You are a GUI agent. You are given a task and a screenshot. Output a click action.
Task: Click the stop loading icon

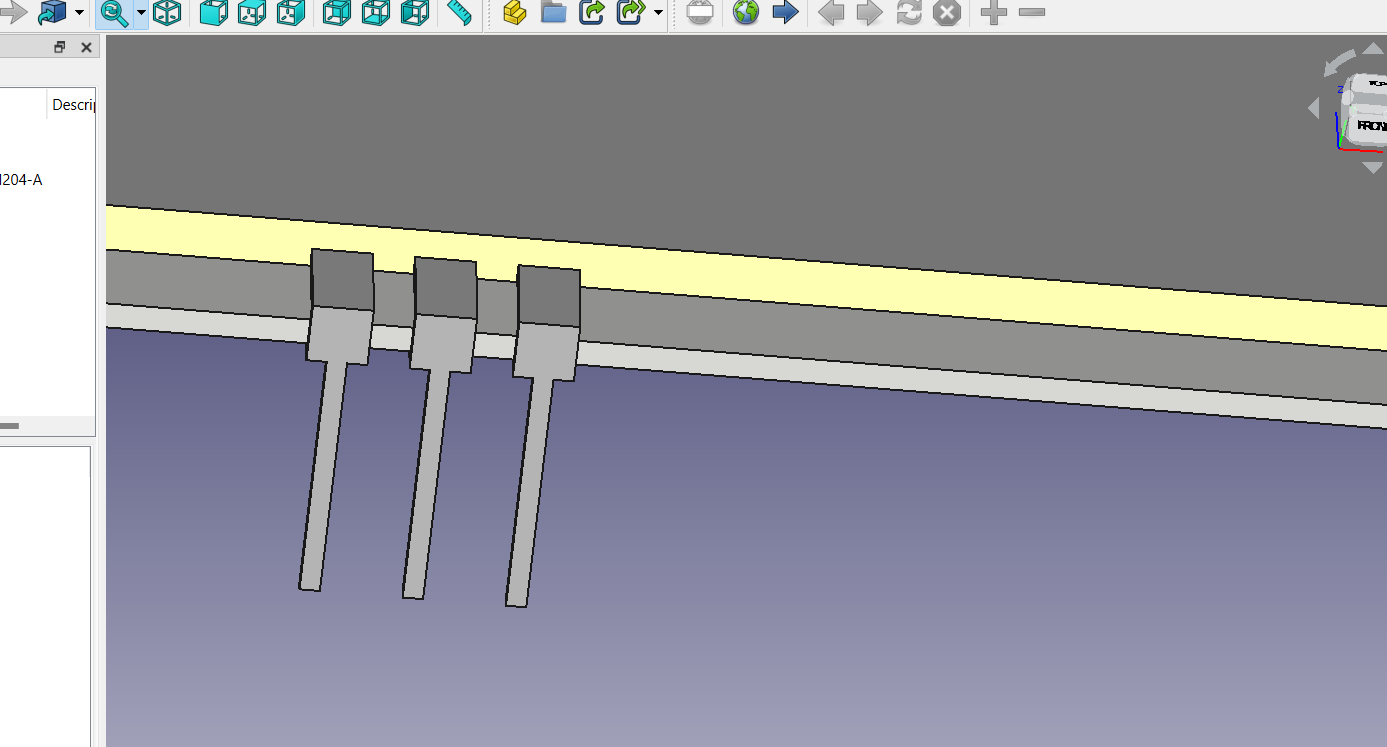(947, 13)
